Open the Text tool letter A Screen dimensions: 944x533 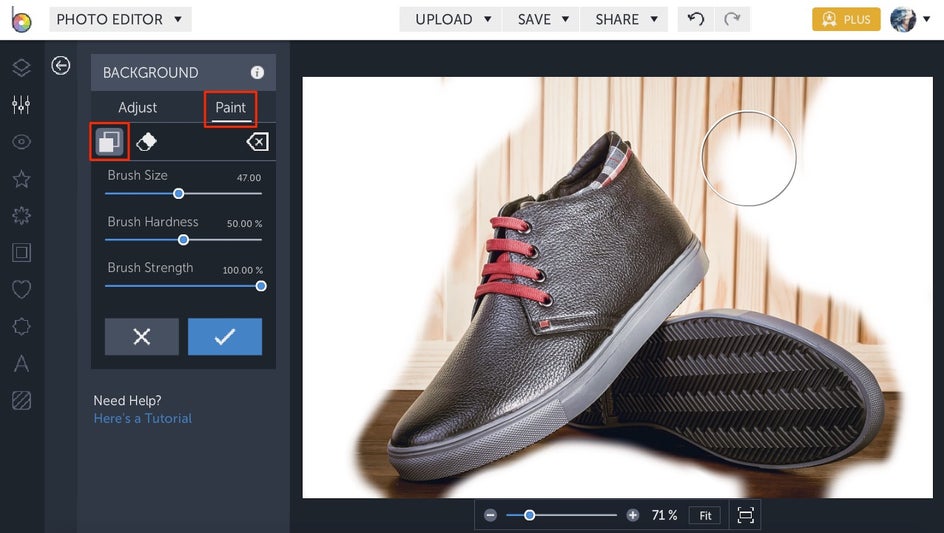tap(21, 364)
